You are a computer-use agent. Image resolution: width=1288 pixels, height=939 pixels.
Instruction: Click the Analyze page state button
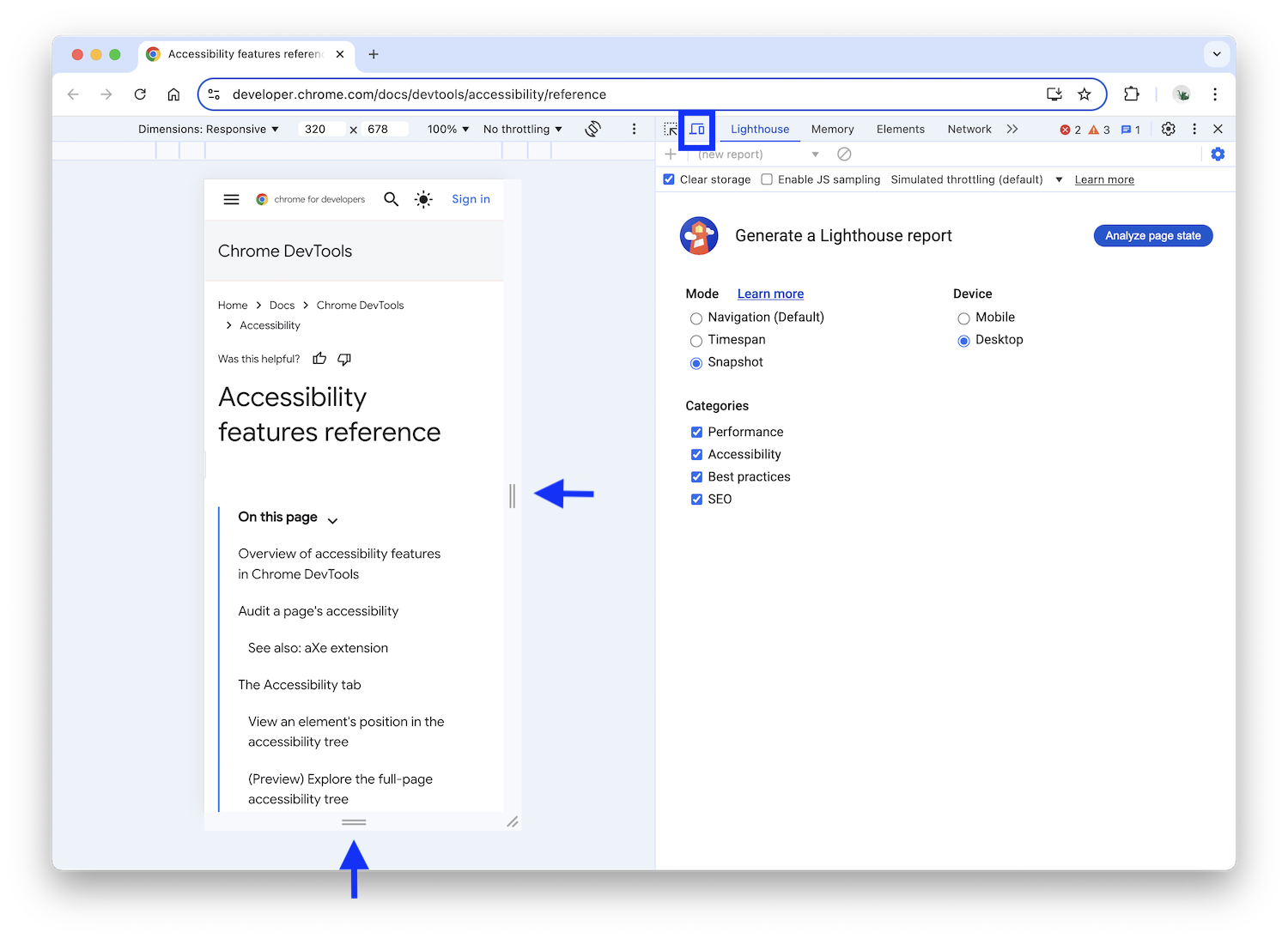(1152, 235)
